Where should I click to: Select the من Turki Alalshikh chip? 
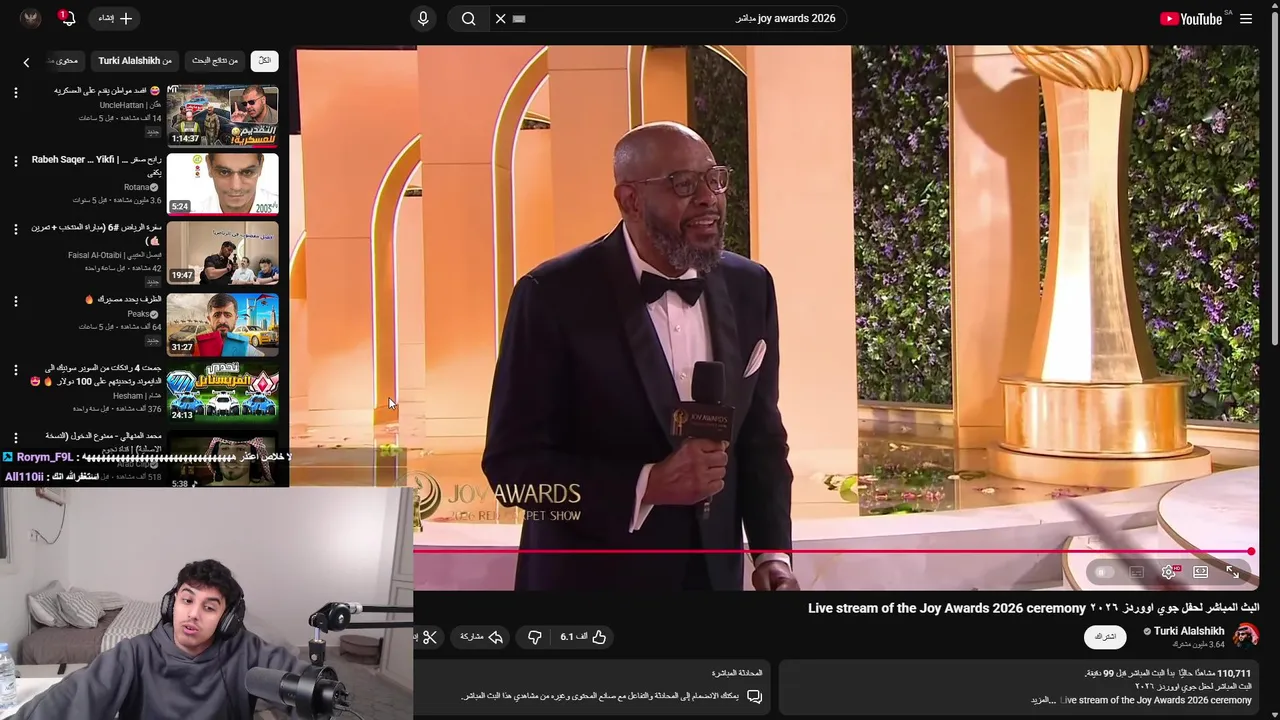coord(135,61)
